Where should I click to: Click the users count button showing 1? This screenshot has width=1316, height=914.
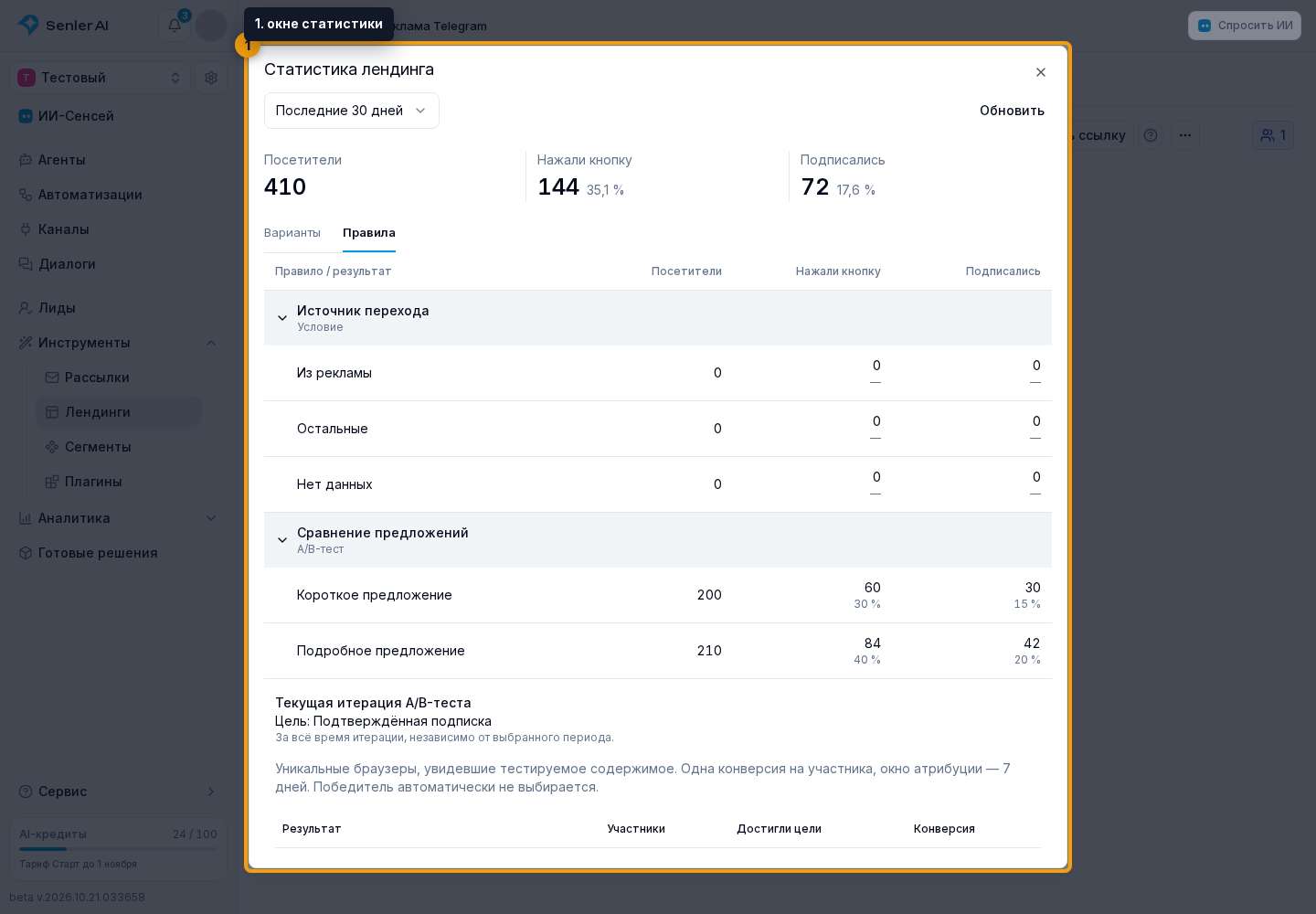point(1273,135)
